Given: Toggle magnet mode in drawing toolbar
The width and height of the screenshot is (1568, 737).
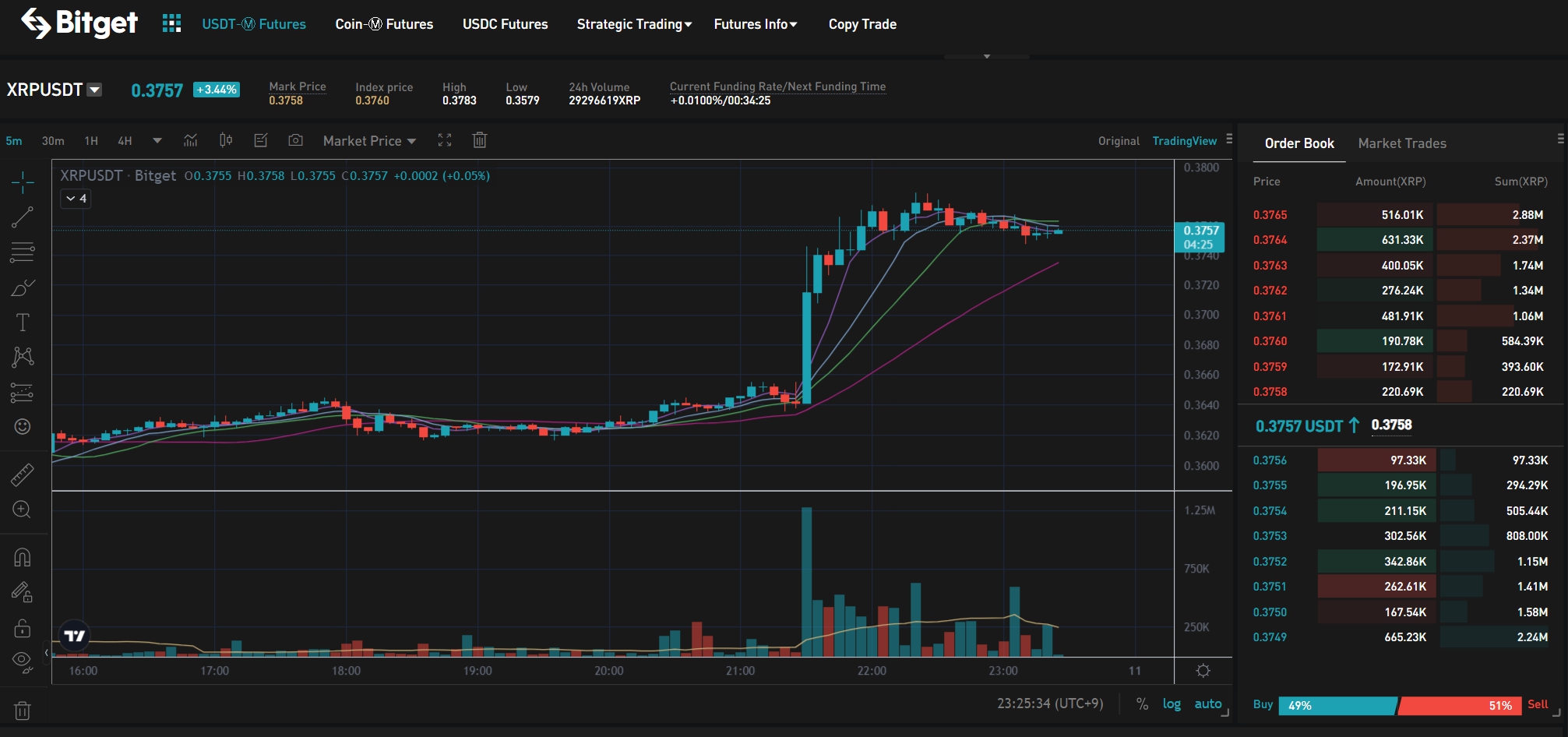Looking at the screenshot, I should tap(23, 557).
